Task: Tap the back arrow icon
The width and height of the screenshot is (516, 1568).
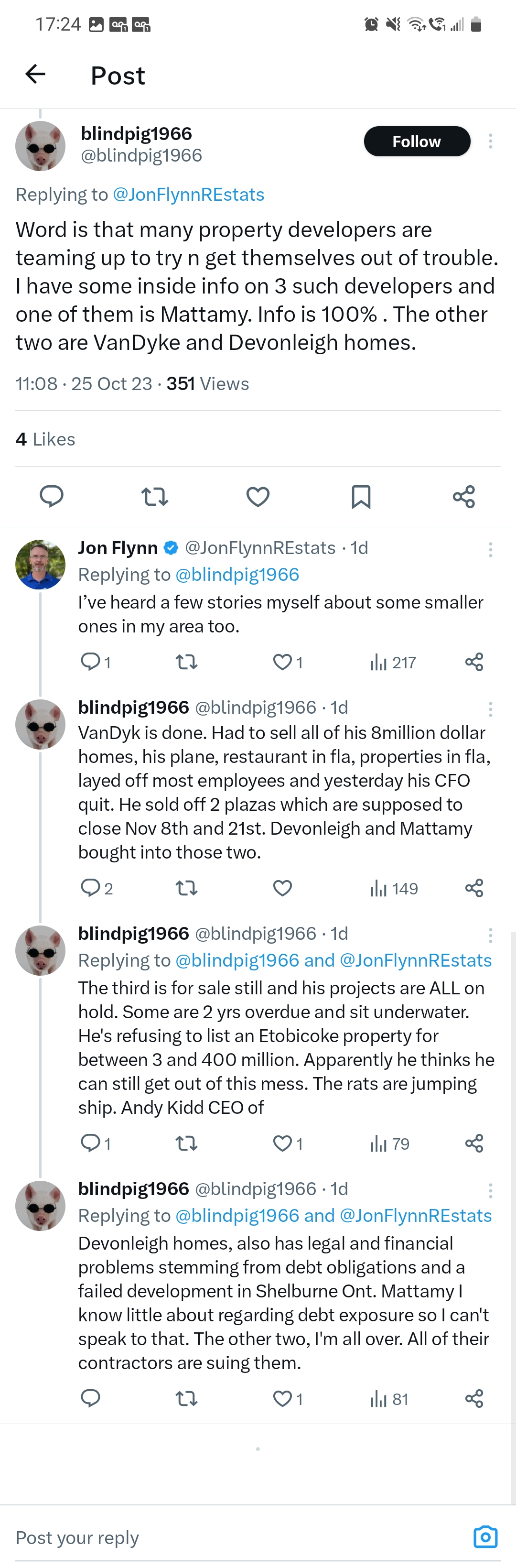Action: (x=35, y=74)
